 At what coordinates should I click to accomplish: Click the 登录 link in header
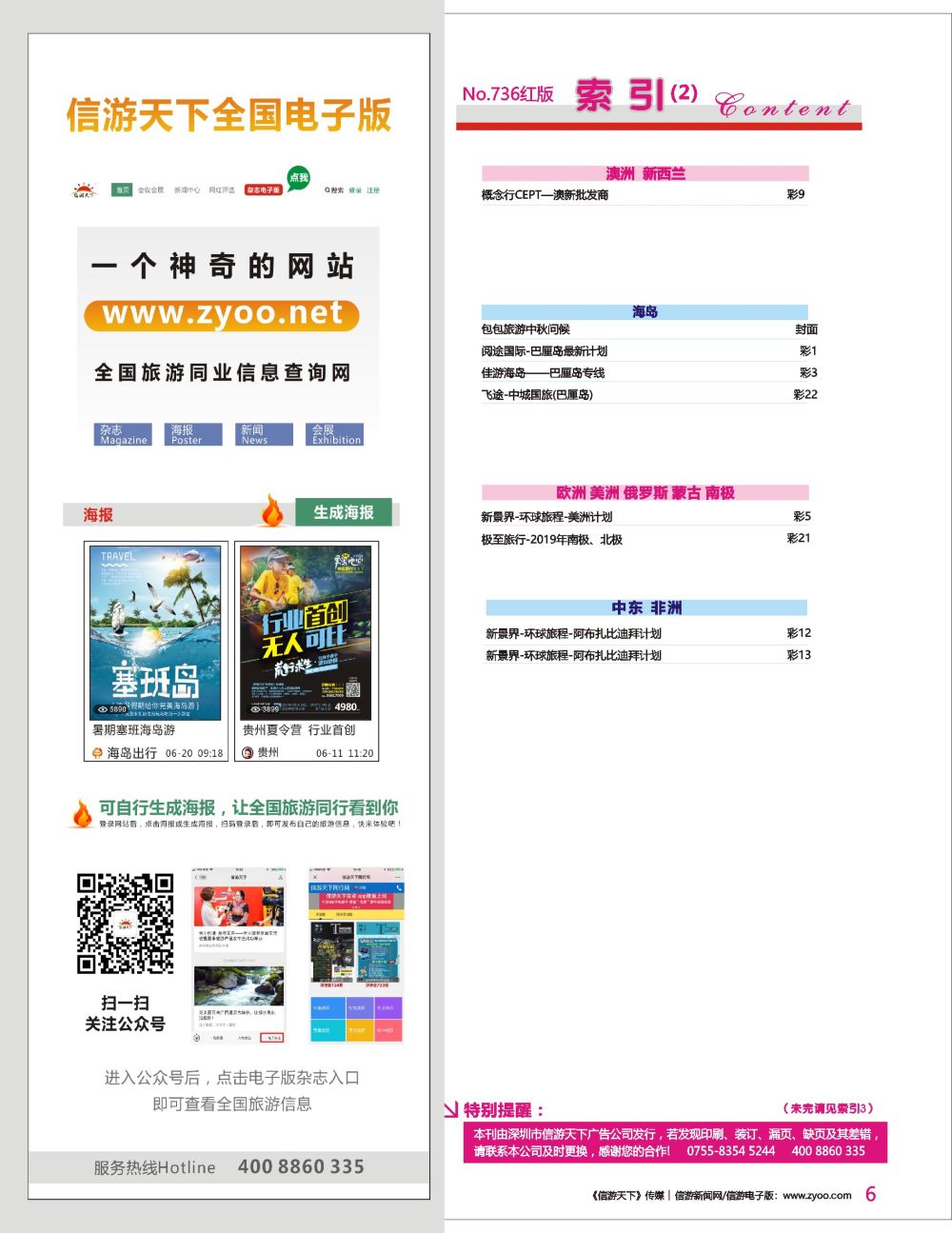point(355,190)
